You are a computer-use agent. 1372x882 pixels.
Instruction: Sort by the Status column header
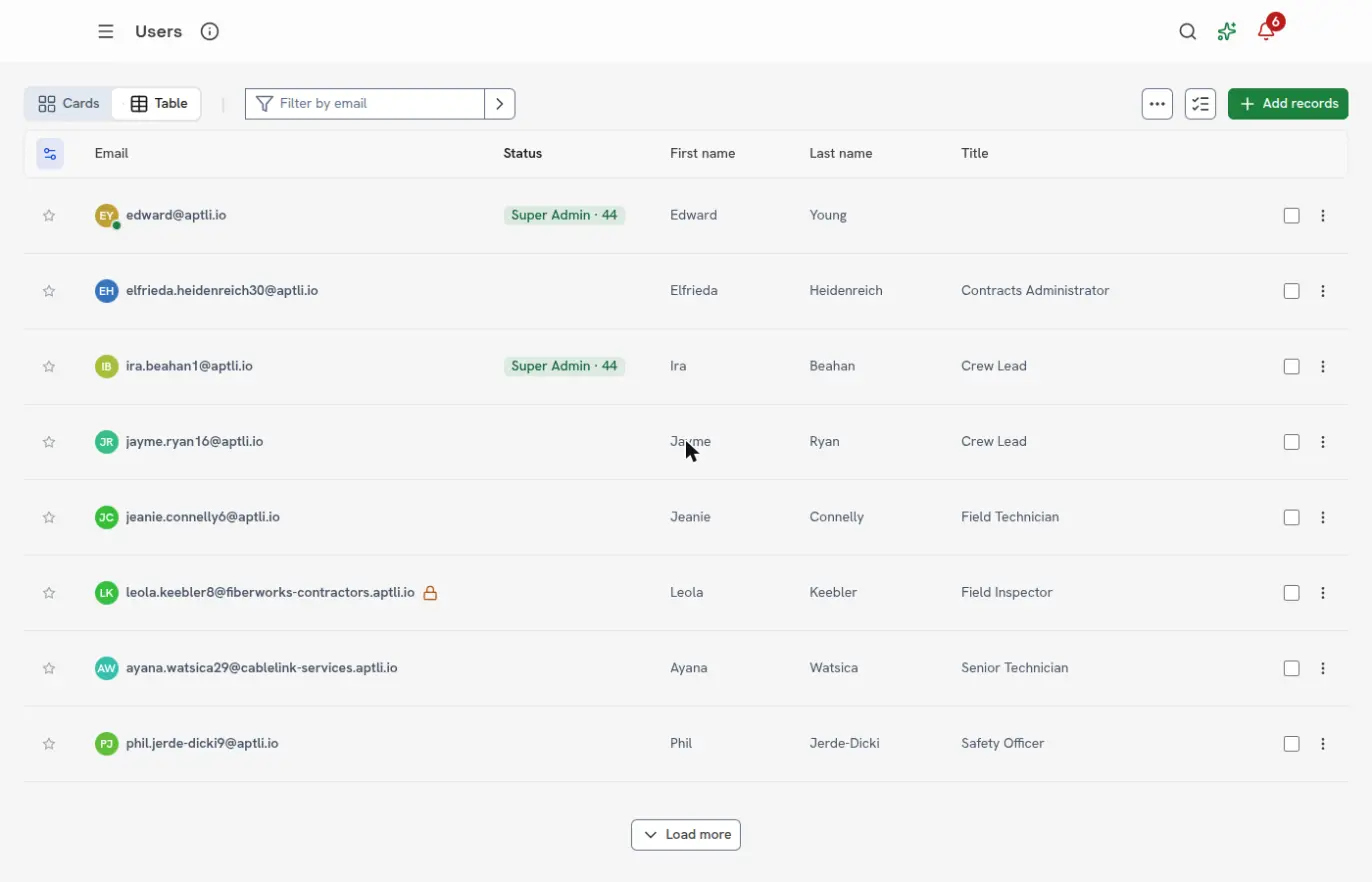(x=523, y=154)
